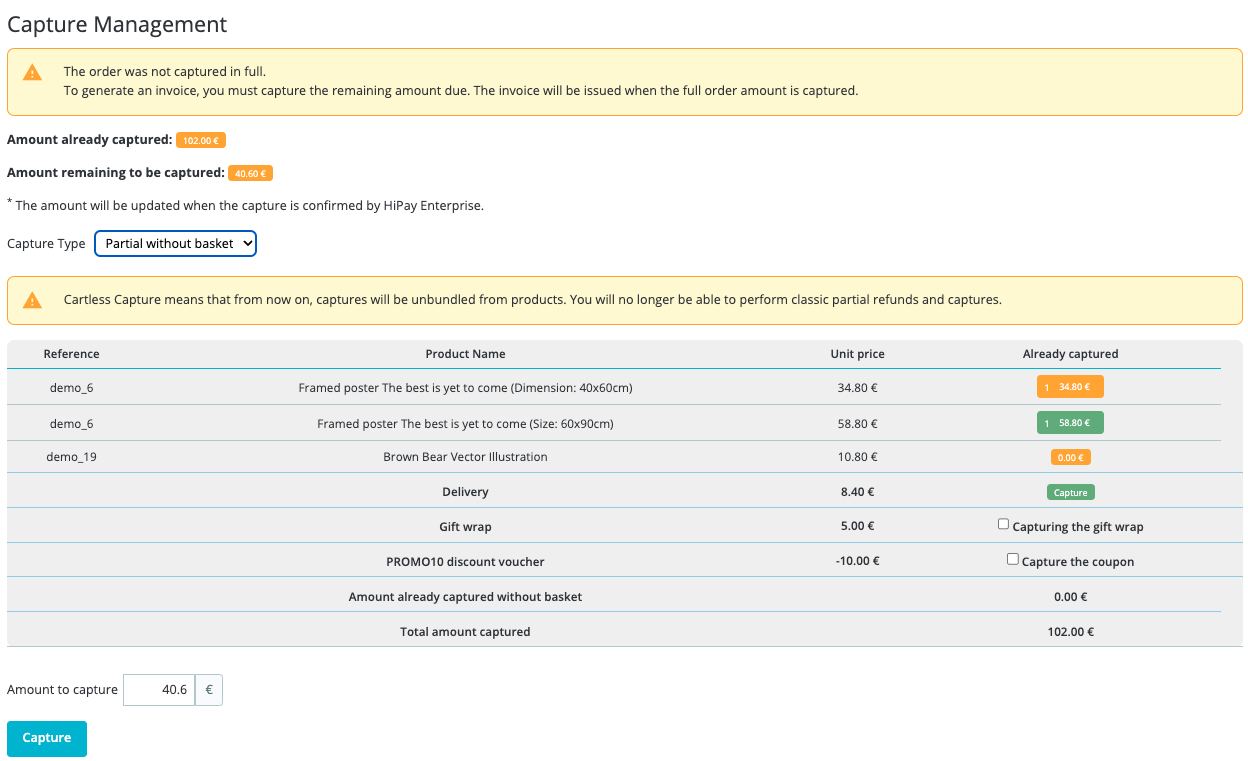Viewport: 1248px width, 761px height.
Task: Click the 34.80 € unit price cell
Action: (x=857, y=388)
